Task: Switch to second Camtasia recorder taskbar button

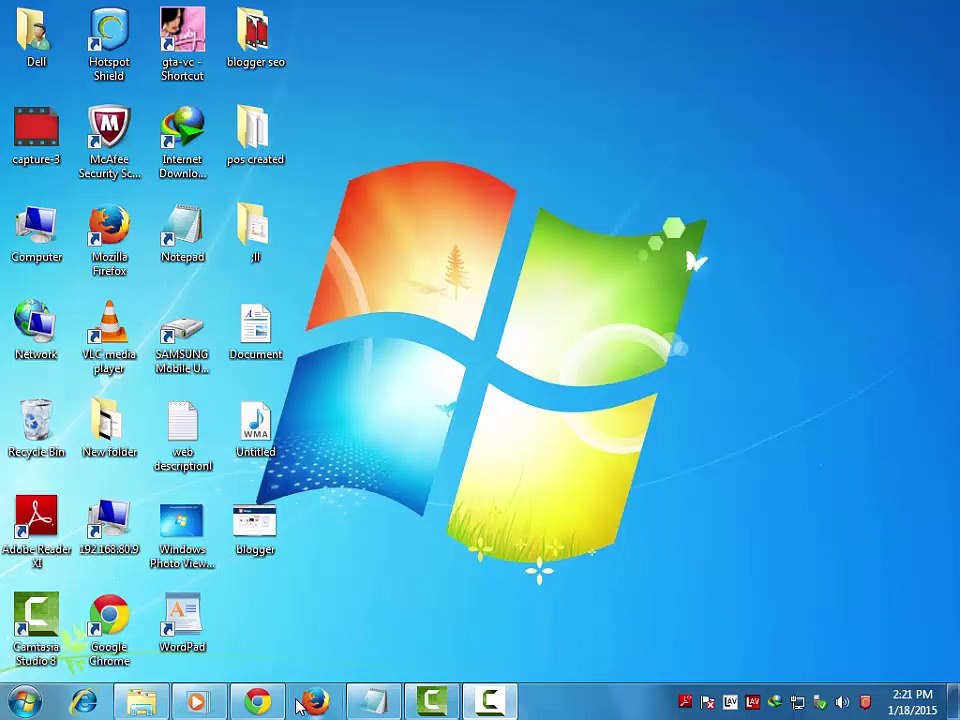Action: (x=490, y=702)
